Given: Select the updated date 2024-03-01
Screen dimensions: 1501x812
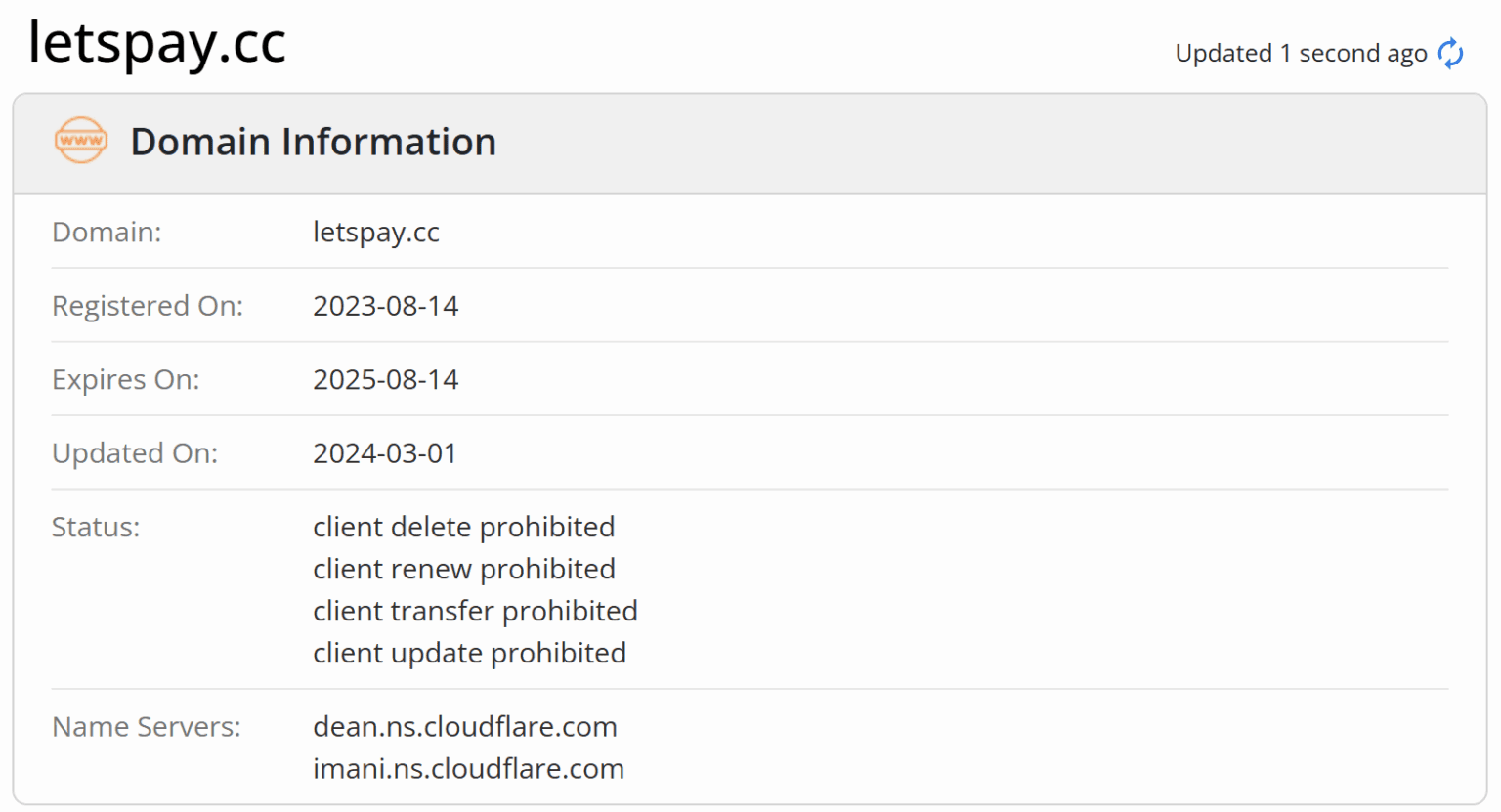Looking at the screenshot, I should (384, 453).
